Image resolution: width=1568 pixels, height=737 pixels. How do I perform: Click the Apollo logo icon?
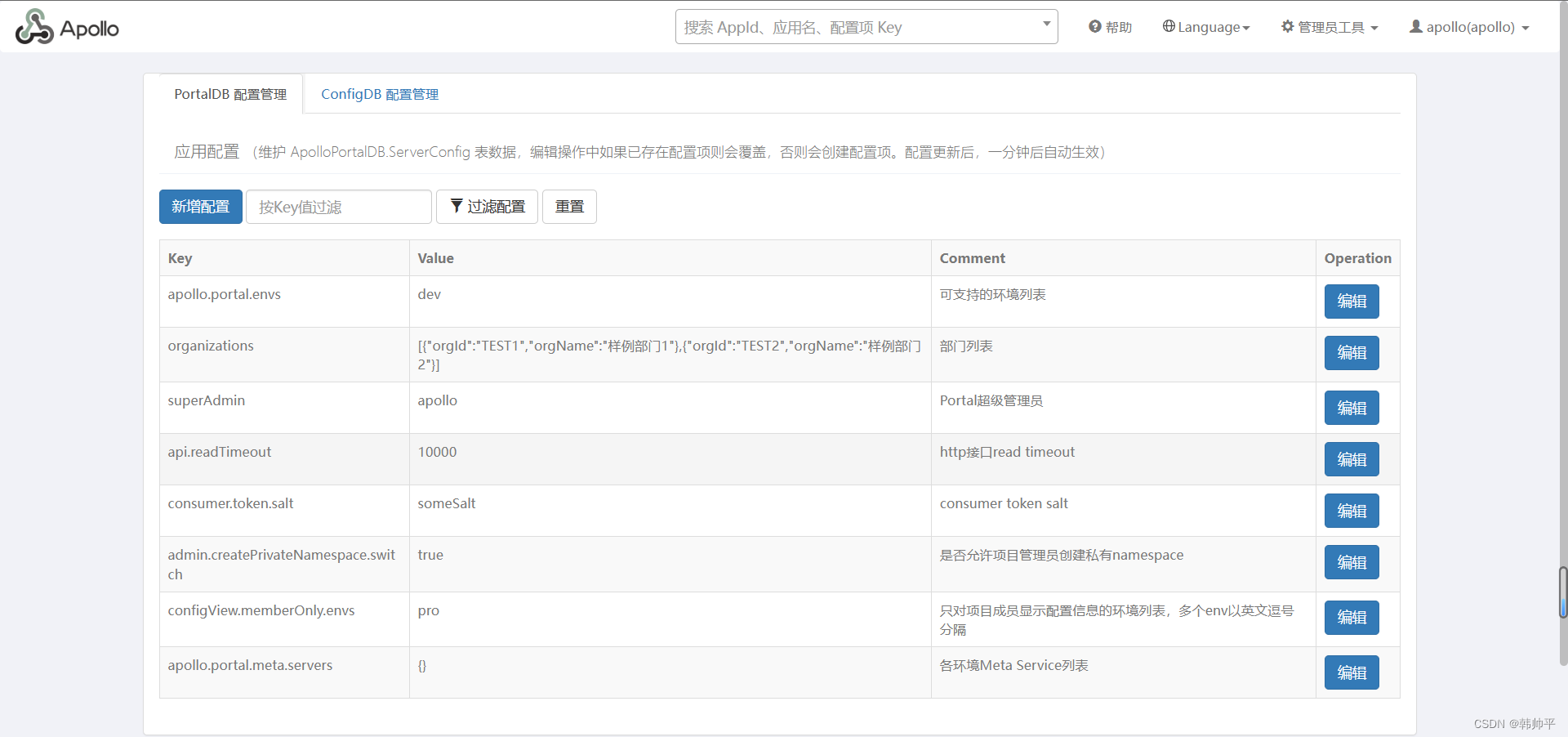pos(33,25)
